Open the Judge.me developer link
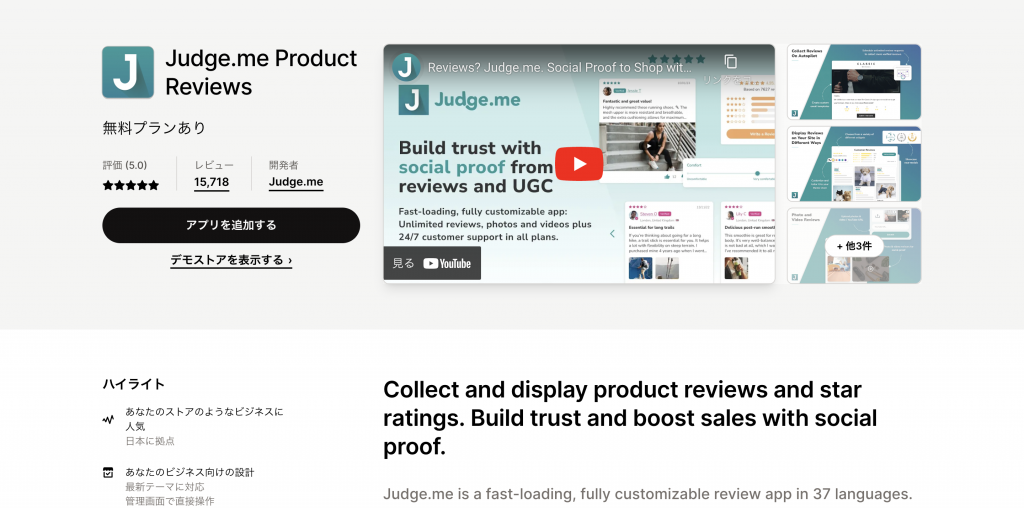 click(x=296, y=182)
